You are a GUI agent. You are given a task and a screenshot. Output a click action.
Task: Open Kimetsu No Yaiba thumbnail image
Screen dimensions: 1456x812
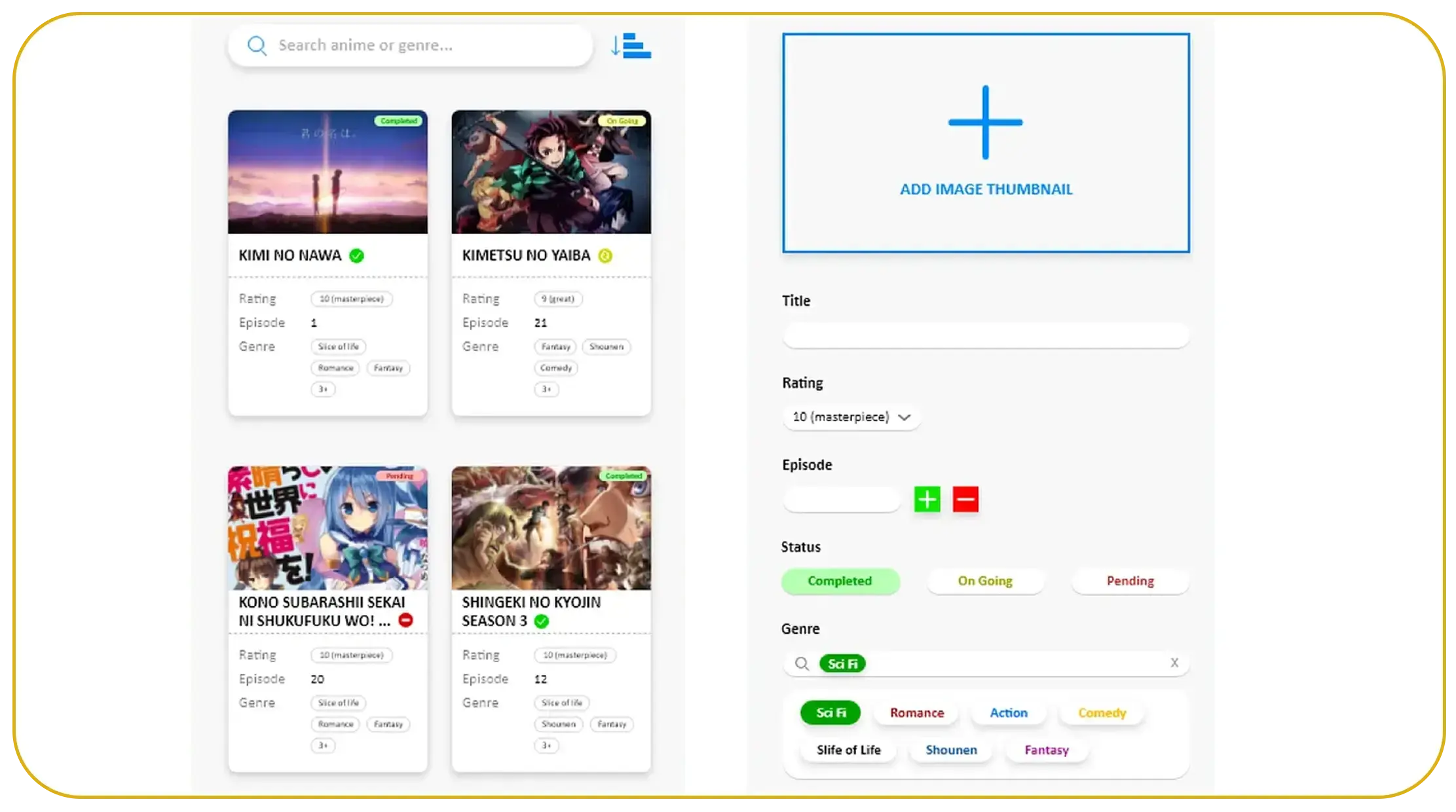coord(551,172)
